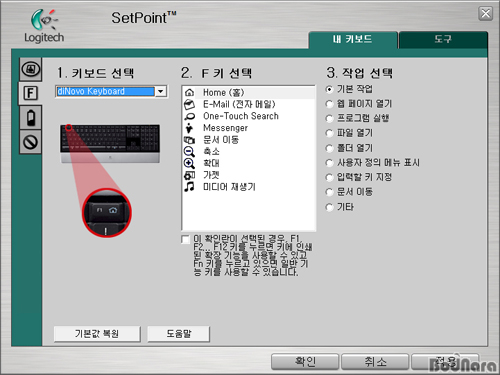Open the keyboard settings sidebar icon
500x375 pixels.
pyautogui.click(x=31, y=69)
